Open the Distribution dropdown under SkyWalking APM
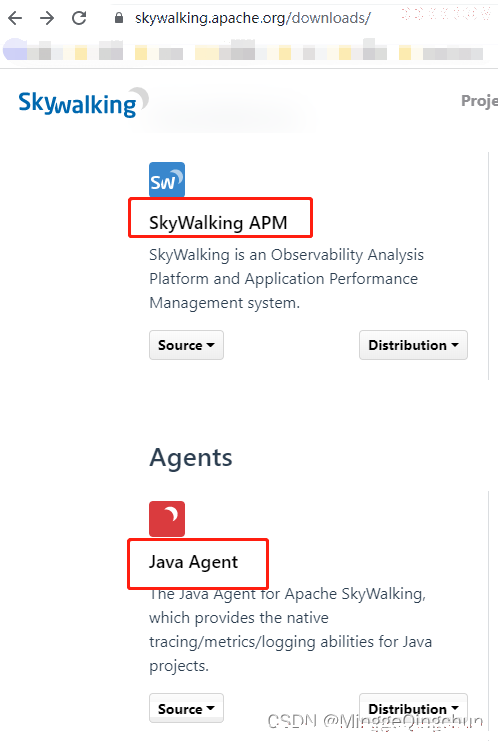 pyautogui.click(x=413, y=345)
